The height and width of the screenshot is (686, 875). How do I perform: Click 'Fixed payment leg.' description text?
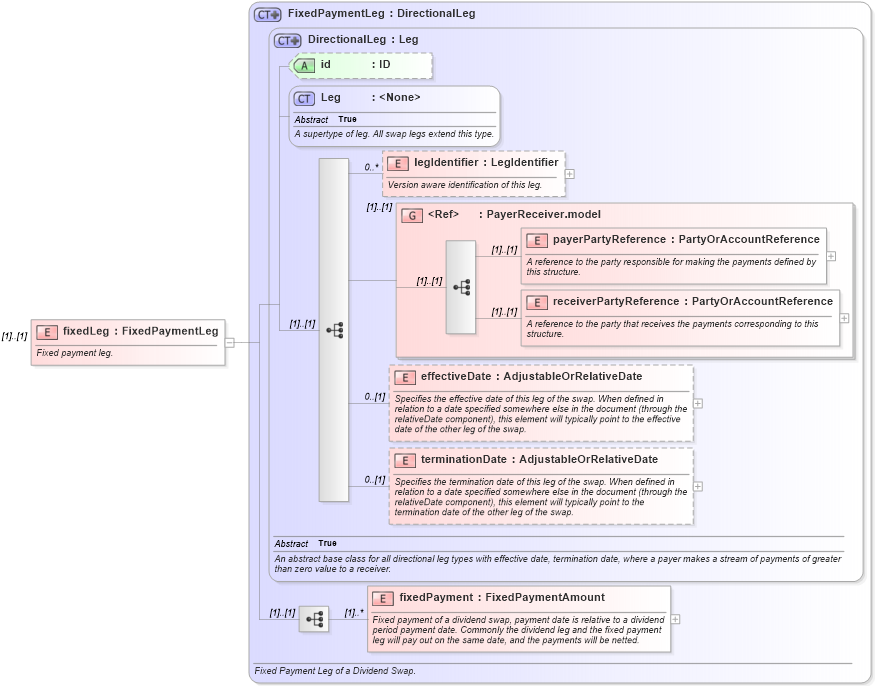[x=74, y=353]
